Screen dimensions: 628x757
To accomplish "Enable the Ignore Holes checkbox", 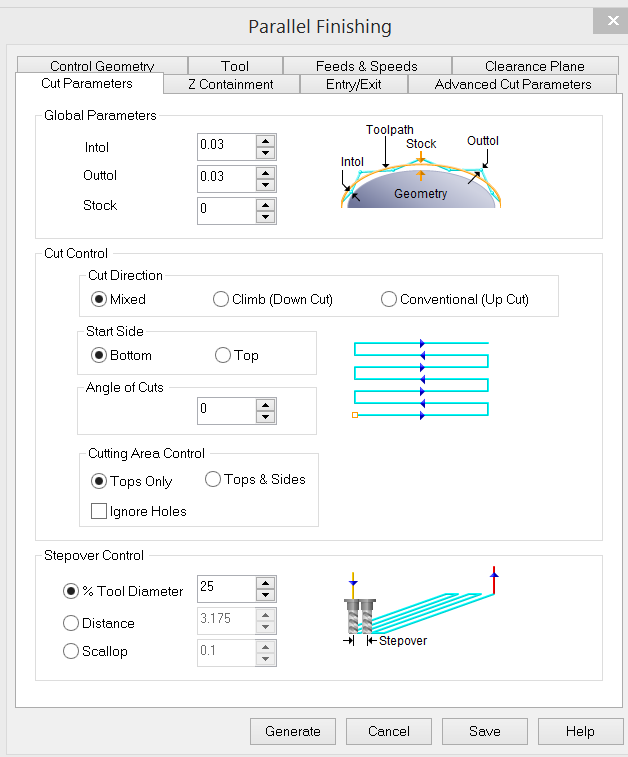I will point(99,511).
